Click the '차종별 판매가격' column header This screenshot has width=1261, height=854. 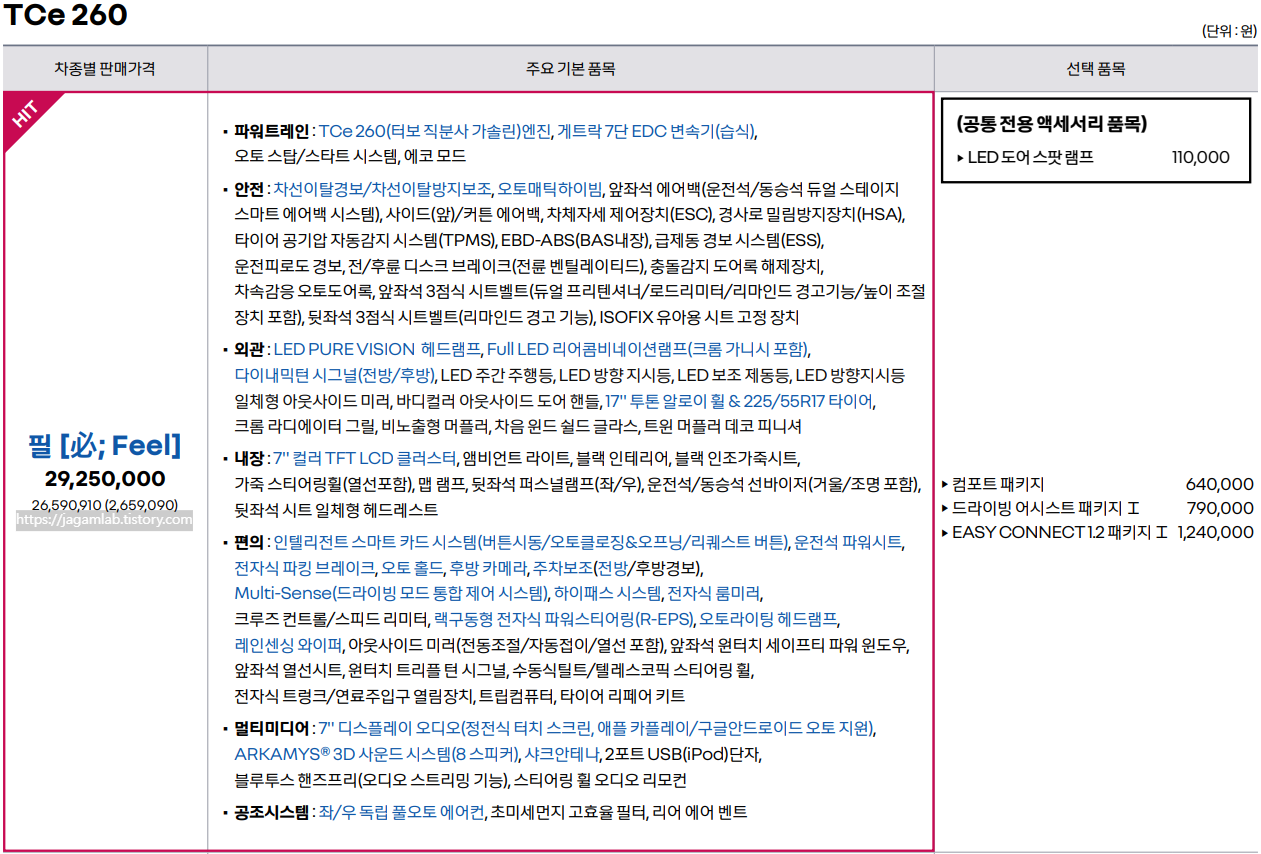105,69
